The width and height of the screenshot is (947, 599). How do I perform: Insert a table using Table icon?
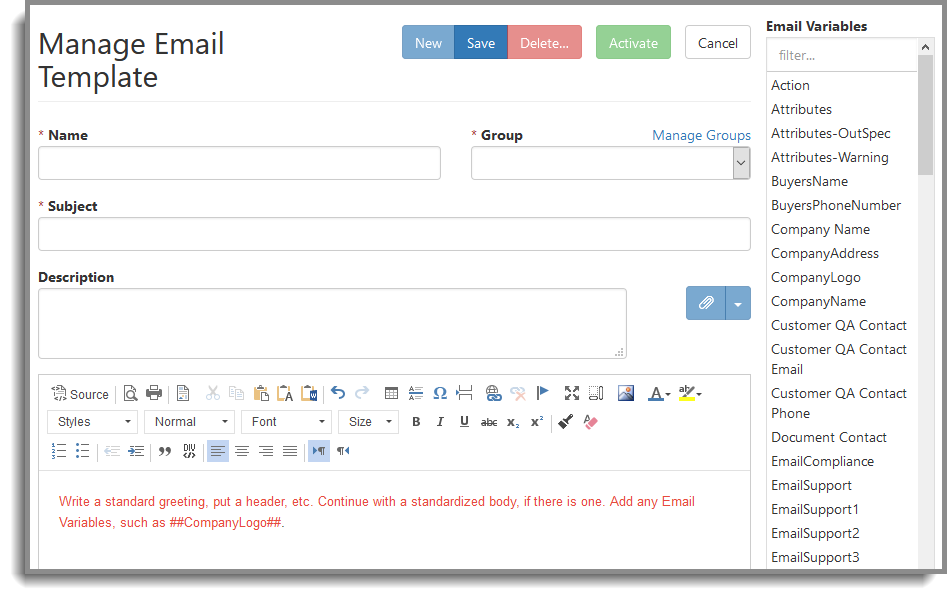(x=391, y=394)
